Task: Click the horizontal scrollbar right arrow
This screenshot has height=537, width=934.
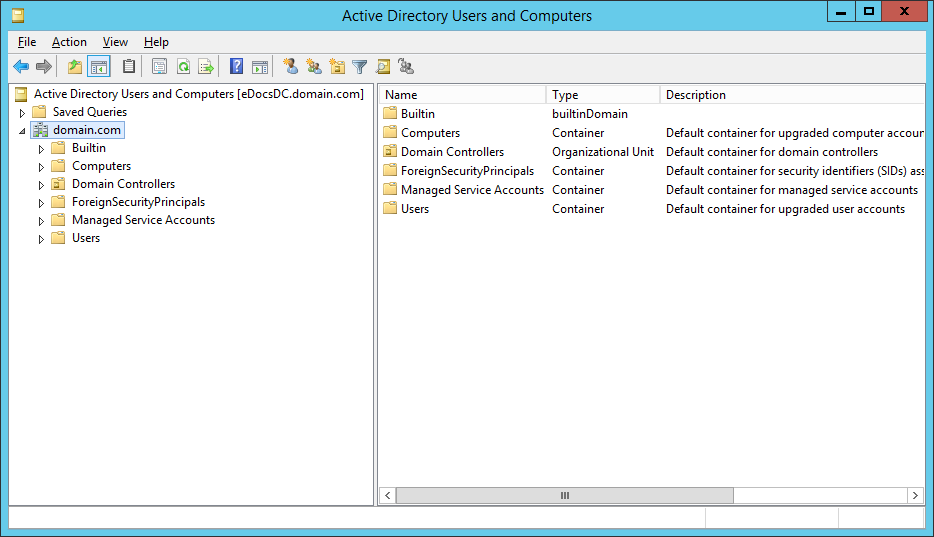Action: (915, 496)
